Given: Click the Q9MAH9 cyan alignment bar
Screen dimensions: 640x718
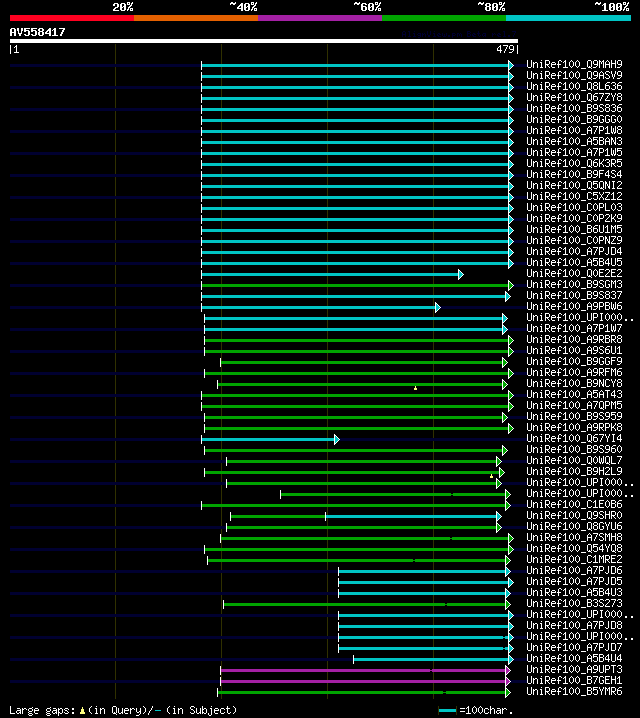Looking at the screenshot, I should pos(355,65).
